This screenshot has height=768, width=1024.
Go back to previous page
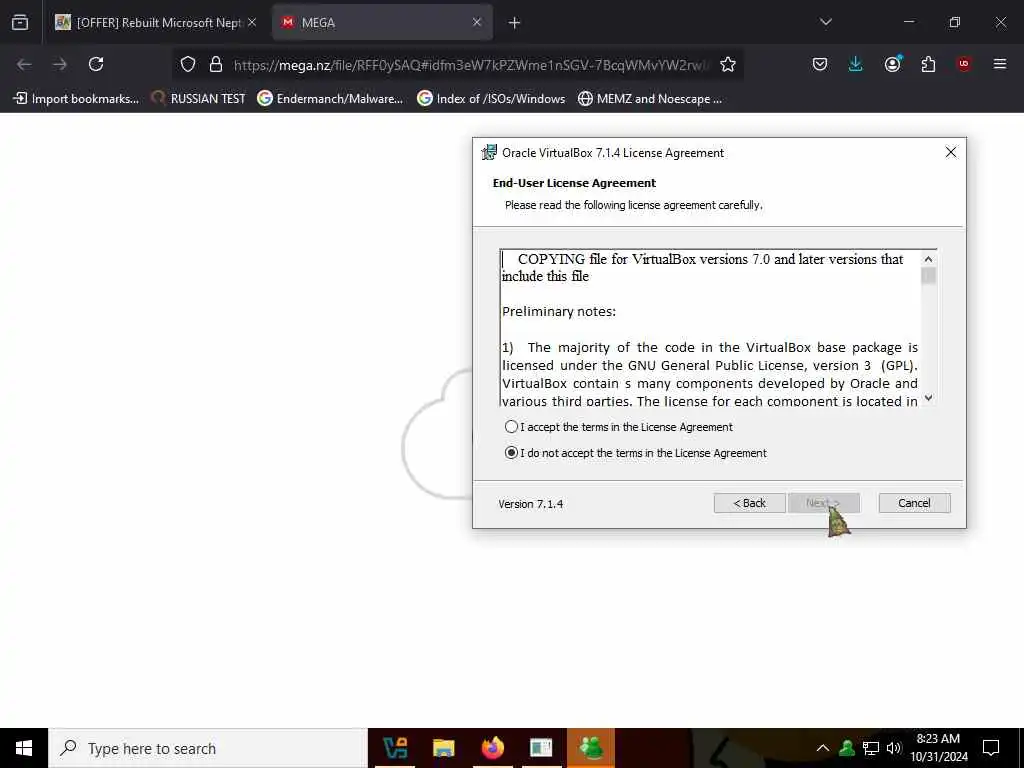24,64
